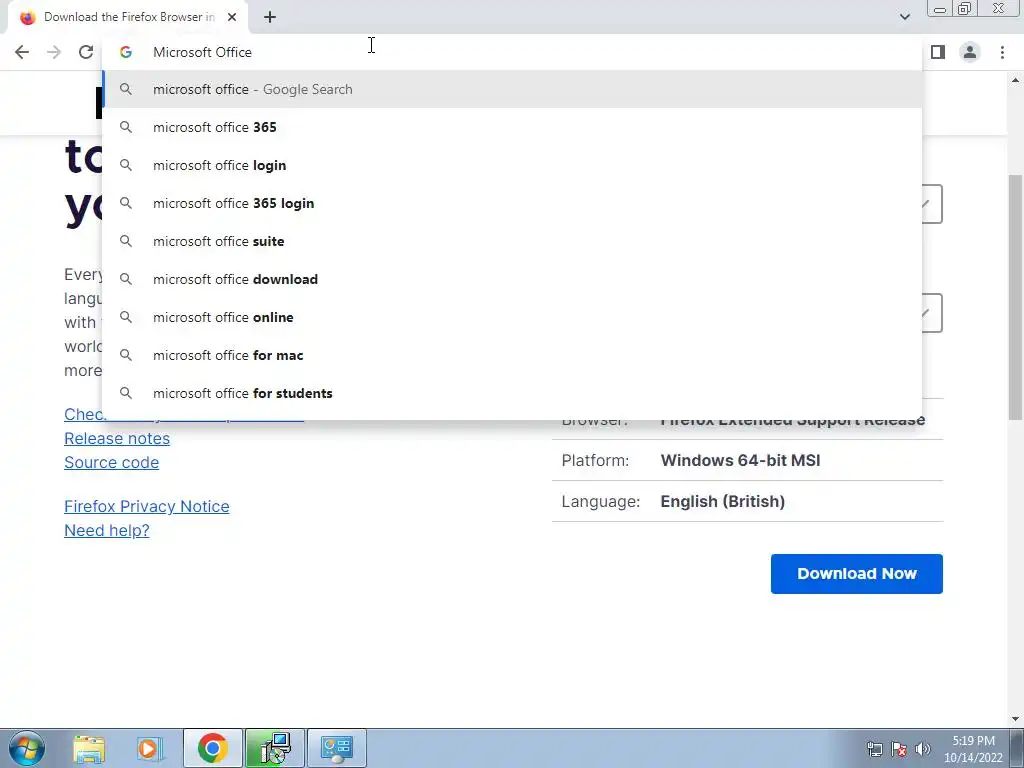This screenshot has height=768, width=1024.
Task: Select 'microsoft office - Google Search' suggestion
Action: pyautogui.click(x=513, y=89)
